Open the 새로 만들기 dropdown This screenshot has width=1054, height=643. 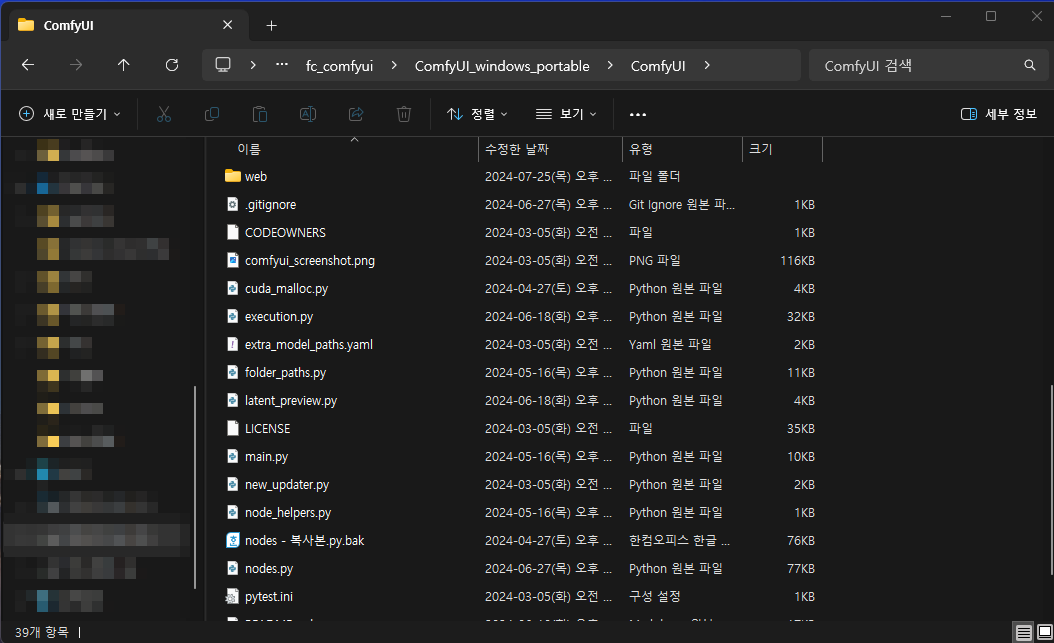(70, 114)
